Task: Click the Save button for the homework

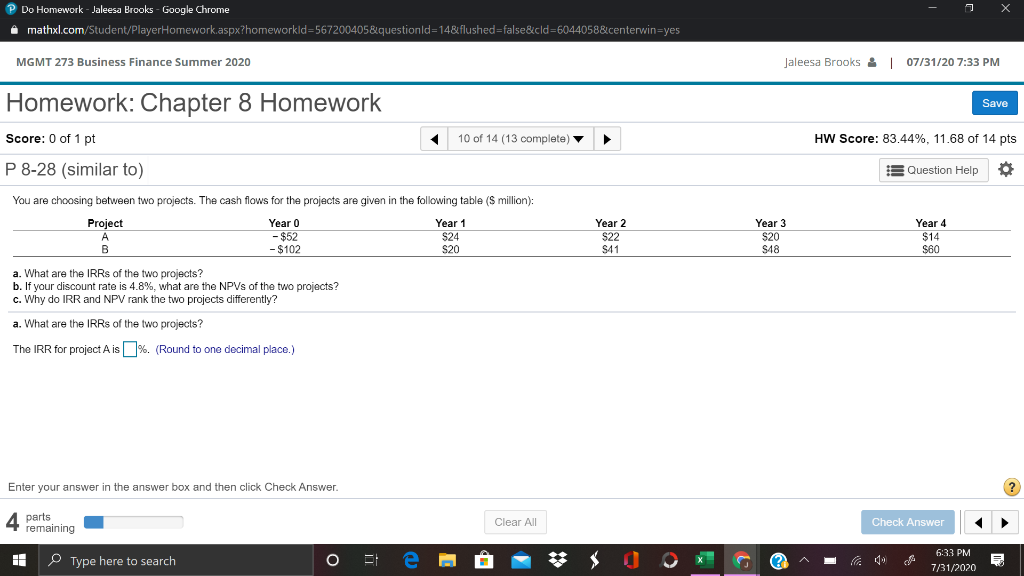Action: (x=994, y=102)
